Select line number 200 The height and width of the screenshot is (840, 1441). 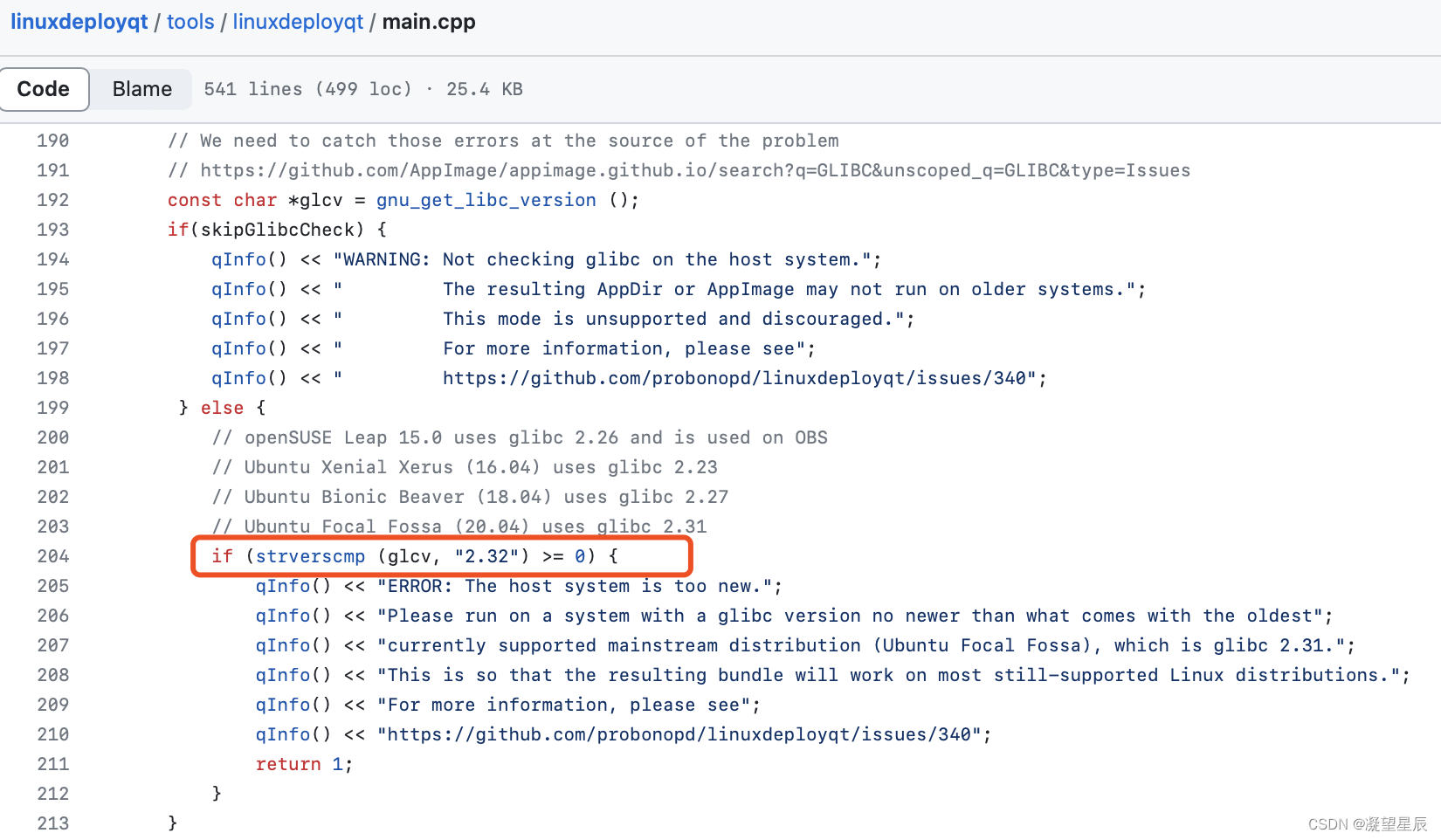click(x=52, y=437)
